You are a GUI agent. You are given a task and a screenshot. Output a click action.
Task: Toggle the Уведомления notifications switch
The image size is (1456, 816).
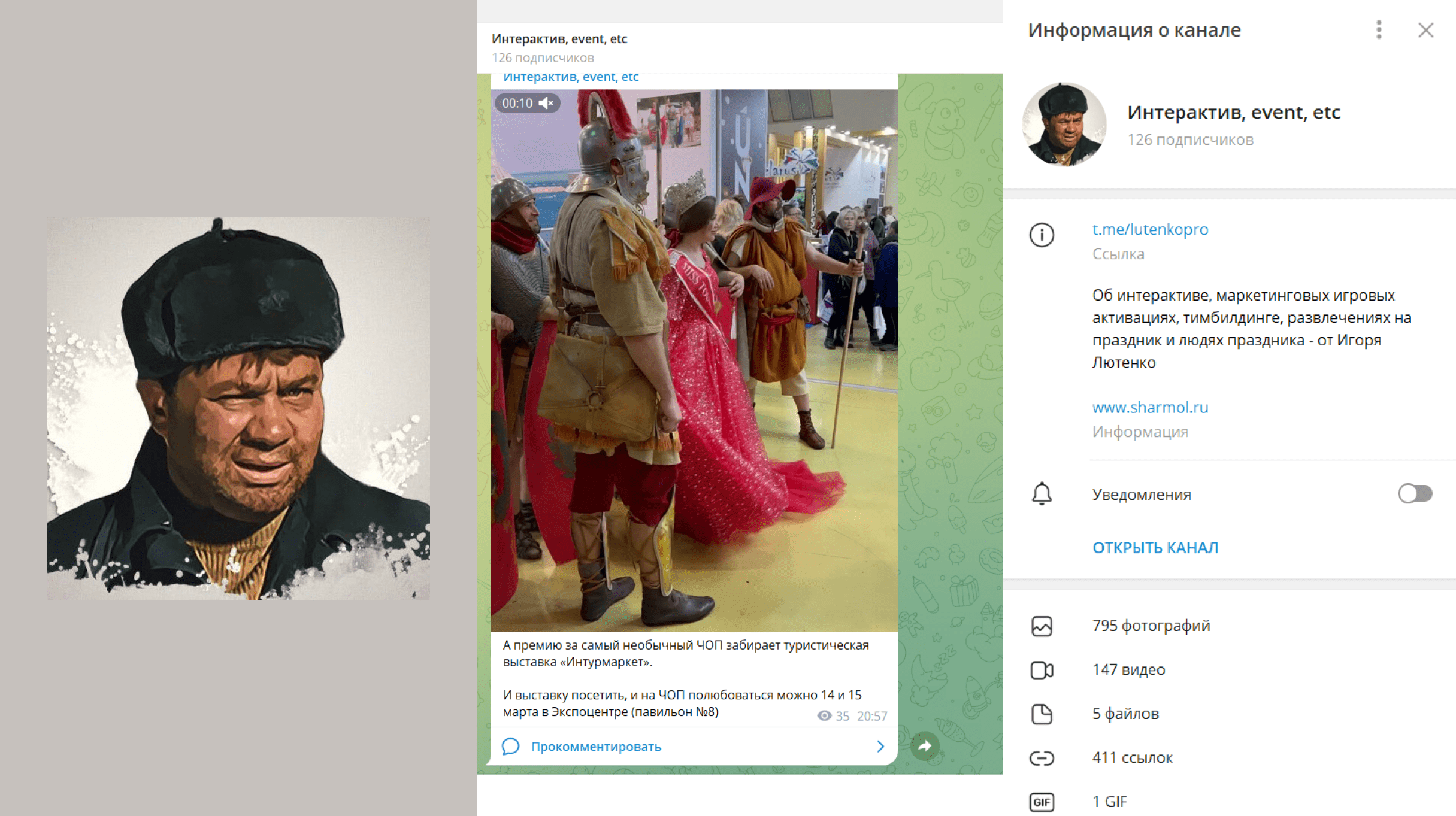(1415, 494)
